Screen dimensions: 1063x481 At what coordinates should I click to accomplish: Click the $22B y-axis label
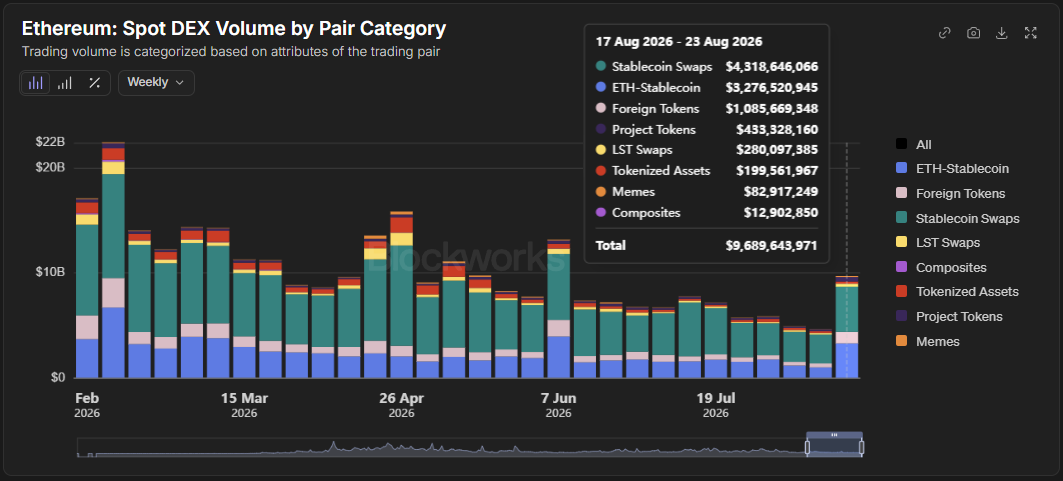(x=50, y=142)
